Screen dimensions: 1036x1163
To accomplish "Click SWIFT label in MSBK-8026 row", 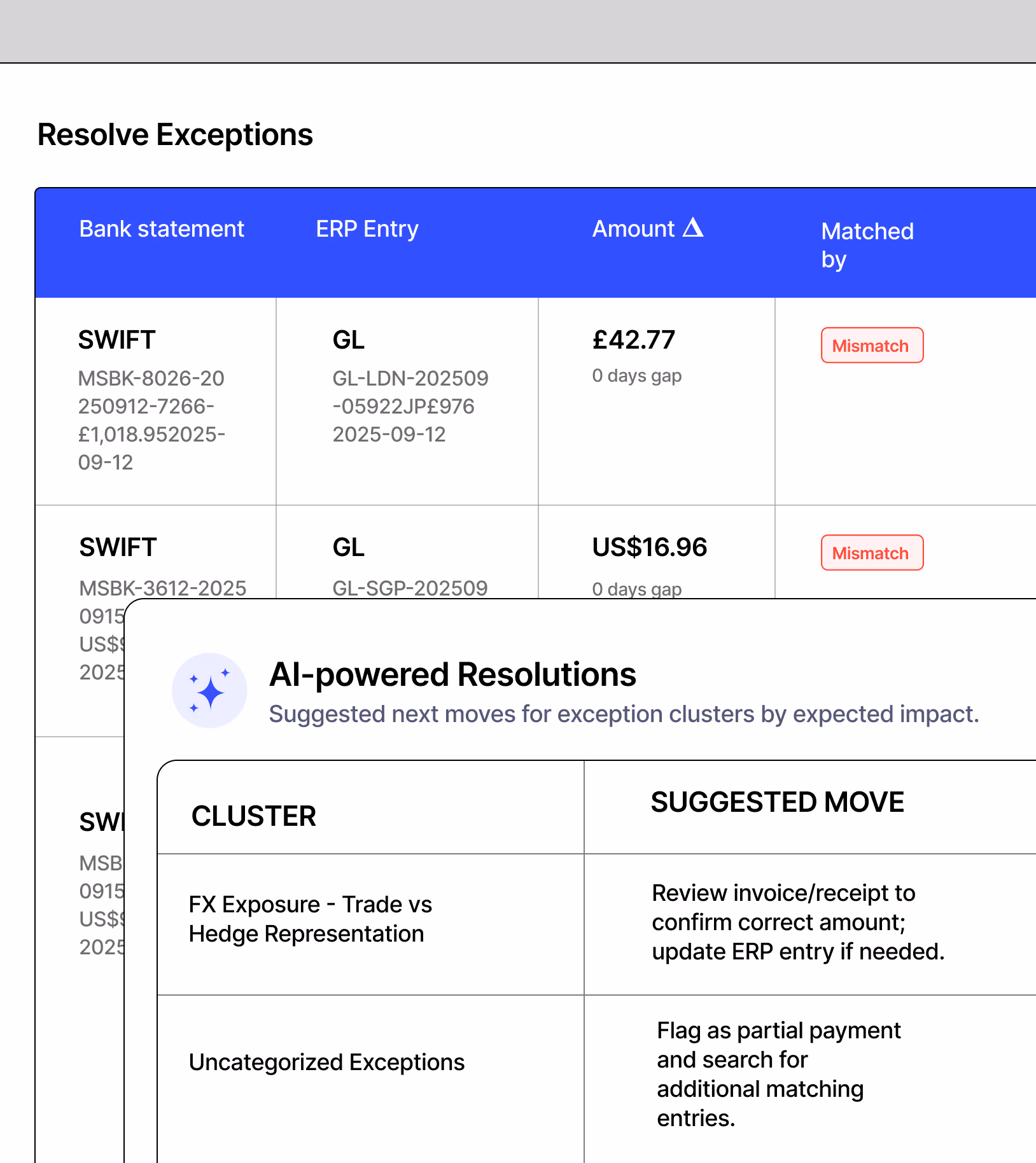I will click(x=116, y=340).
